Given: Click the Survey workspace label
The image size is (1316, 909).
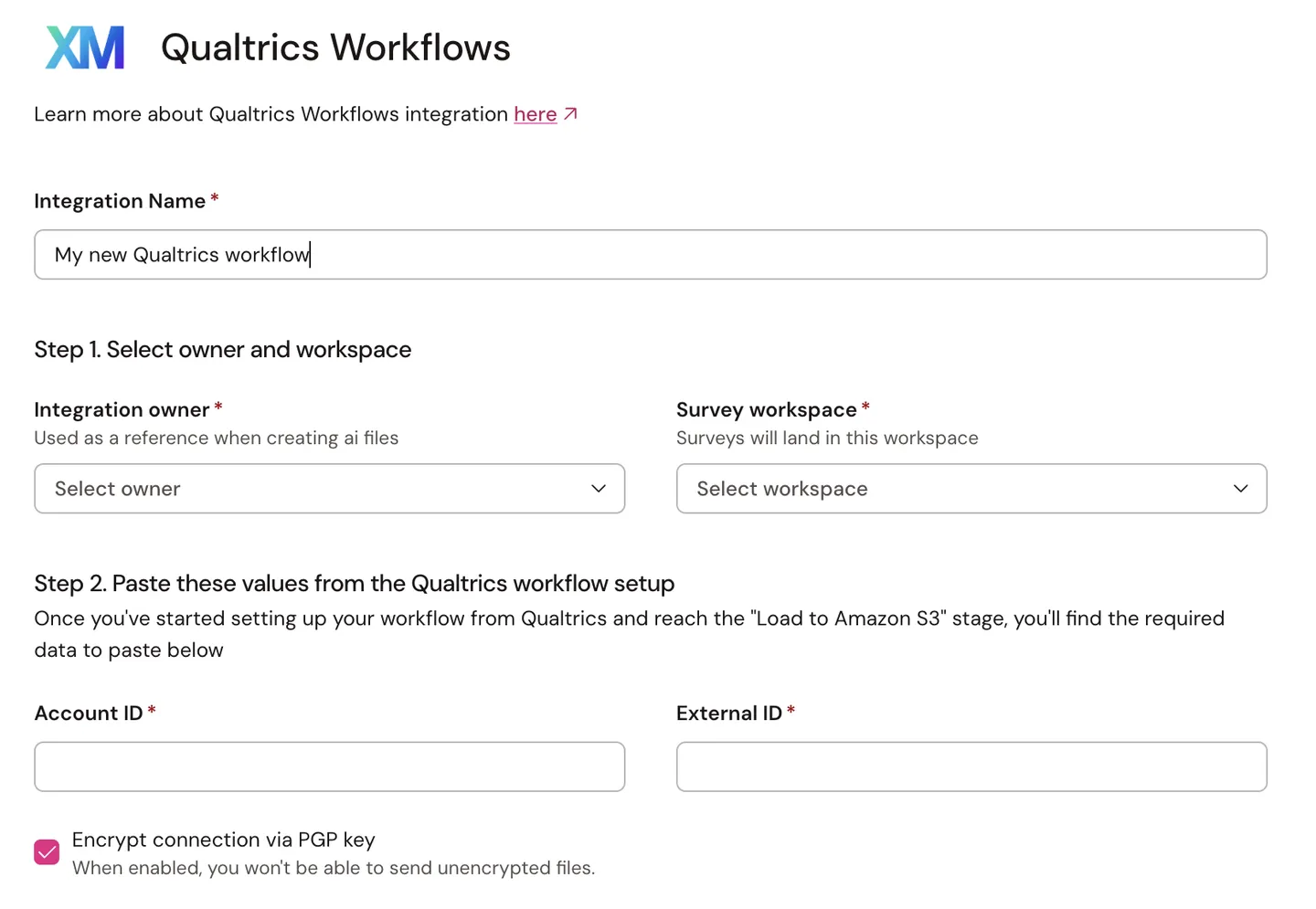Looking at the screenshot, I should pyautogui.click(x=766, y=409).
